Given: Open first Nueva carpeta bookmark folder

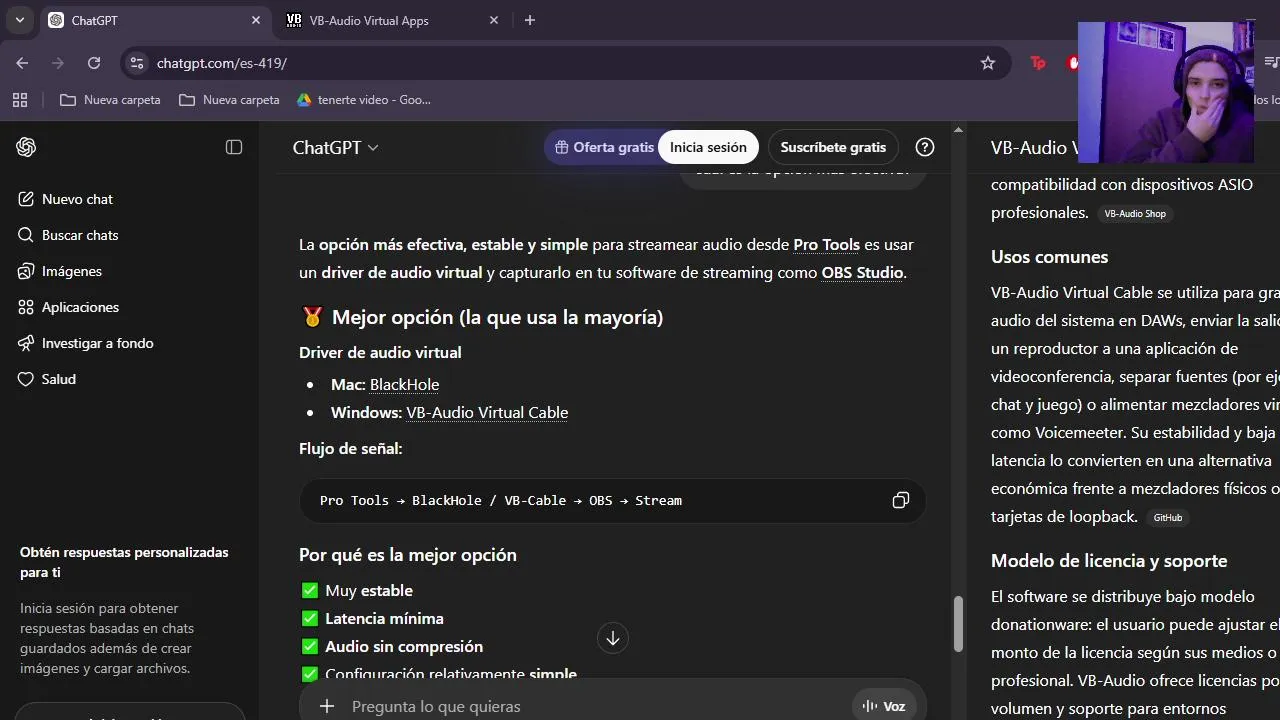Looking at the screenshot, I should (x=110, y=100).
